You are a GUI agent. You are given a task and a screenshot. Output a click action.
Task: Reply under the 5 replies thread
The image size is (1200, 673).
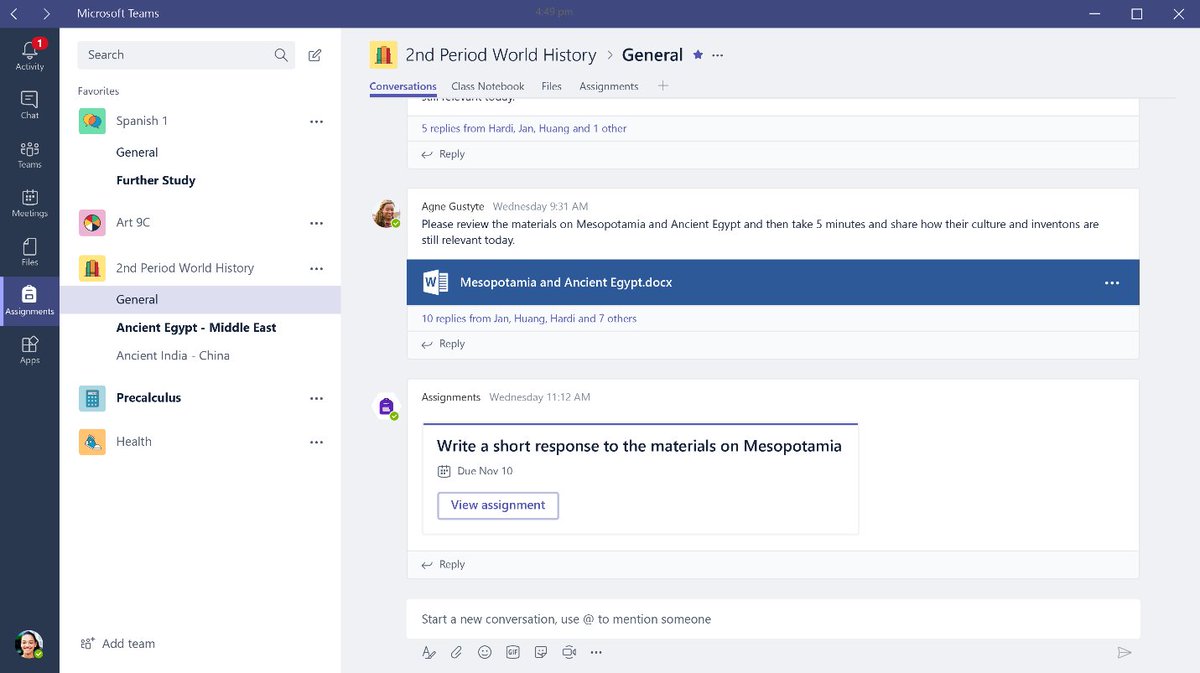tap(443, 154)
